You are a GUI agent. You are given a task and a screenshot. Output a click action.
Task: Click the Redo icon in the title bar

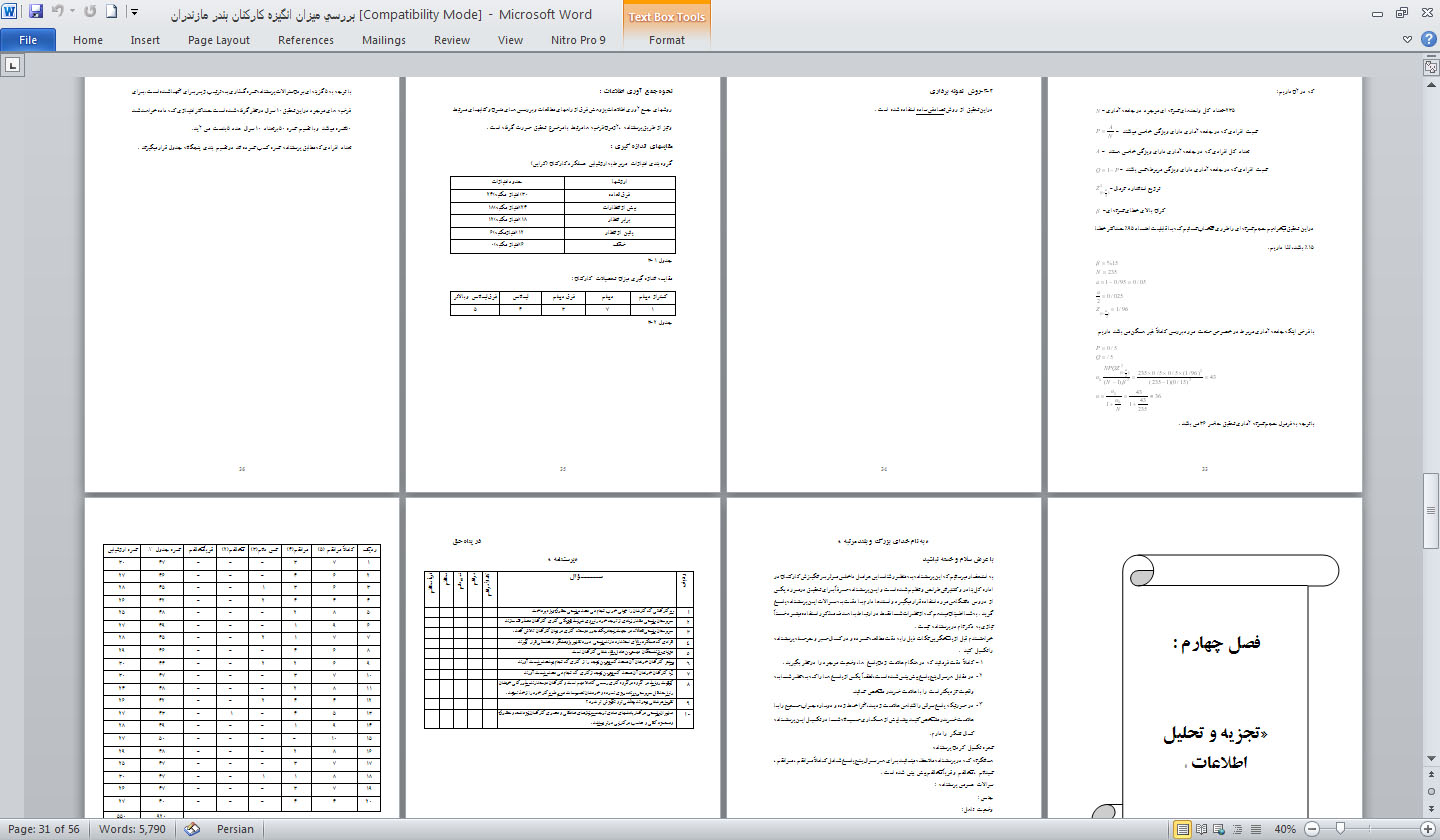tap(90, 13)
